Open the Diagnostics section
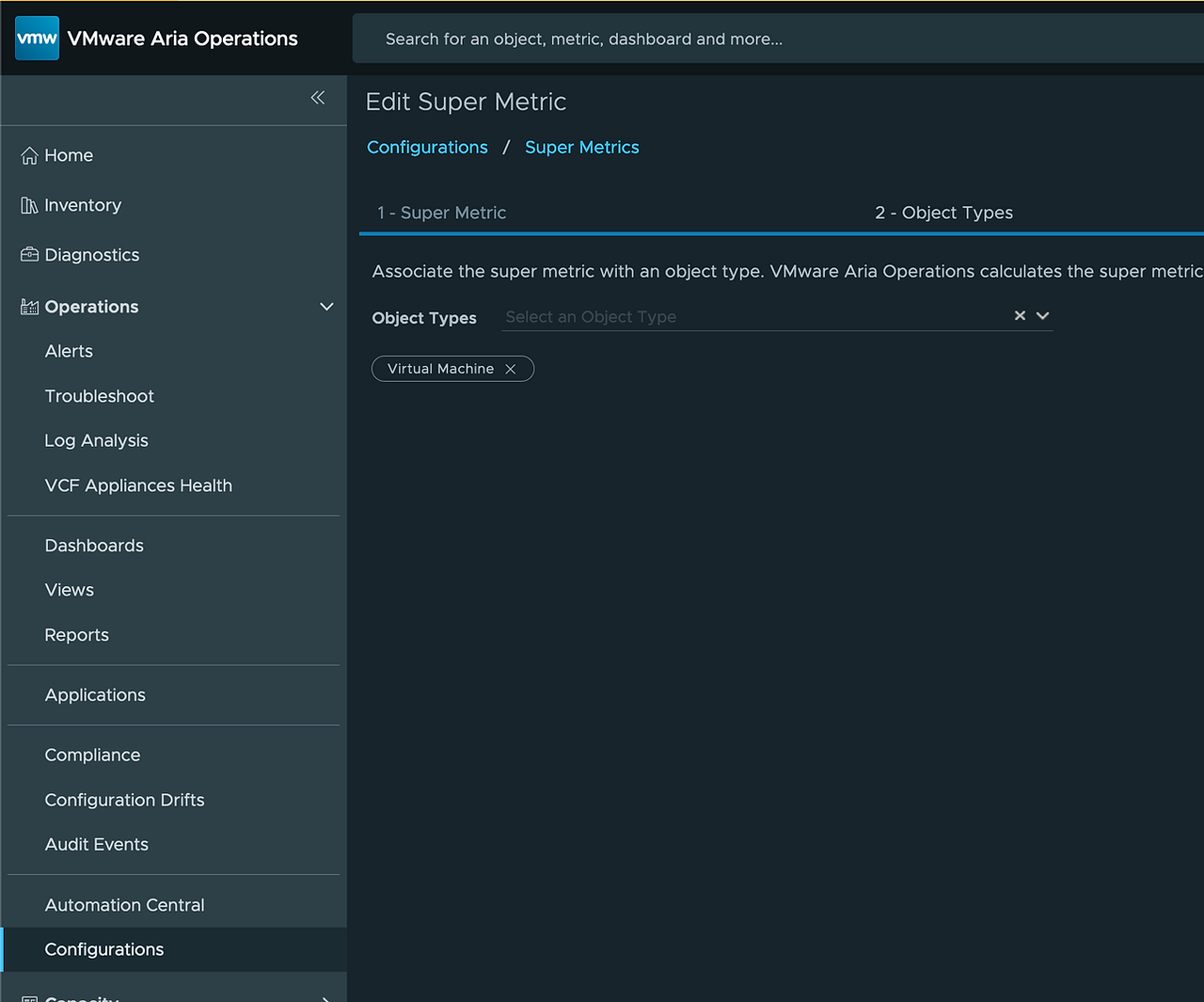Screen dimensions: 1204x1002 pos(92,255)
